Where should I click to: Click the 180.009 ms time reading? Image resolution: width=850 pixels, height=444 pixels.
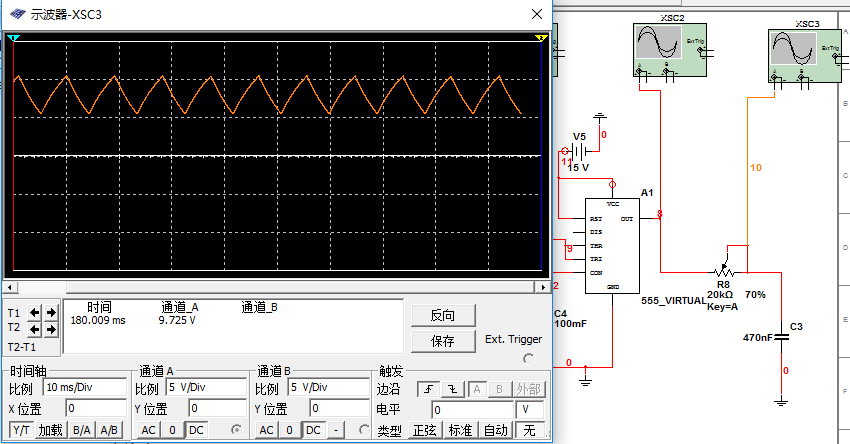click(x=98, y=320)
